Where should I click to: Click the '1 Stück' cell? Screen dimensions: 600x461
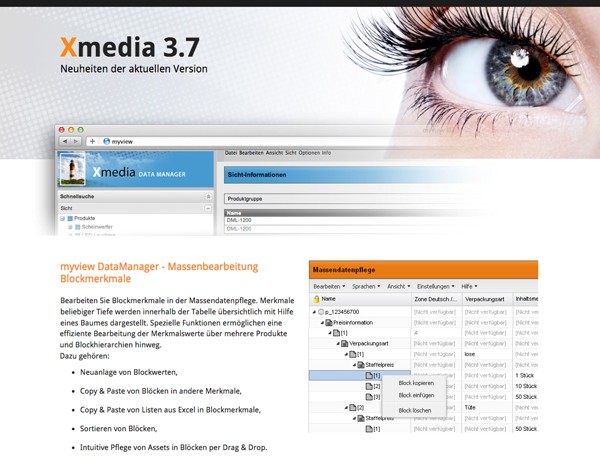click(x=526, y=375)
